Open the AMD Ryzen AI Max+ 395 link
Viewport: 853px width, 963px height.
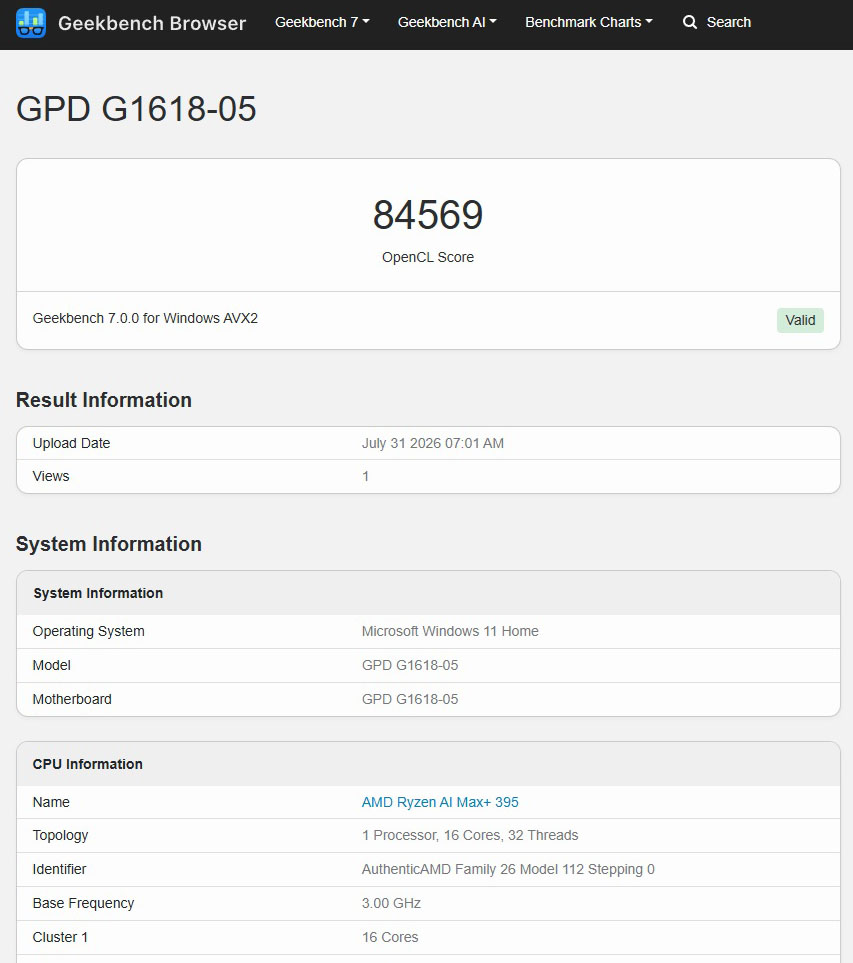(440, 802)
